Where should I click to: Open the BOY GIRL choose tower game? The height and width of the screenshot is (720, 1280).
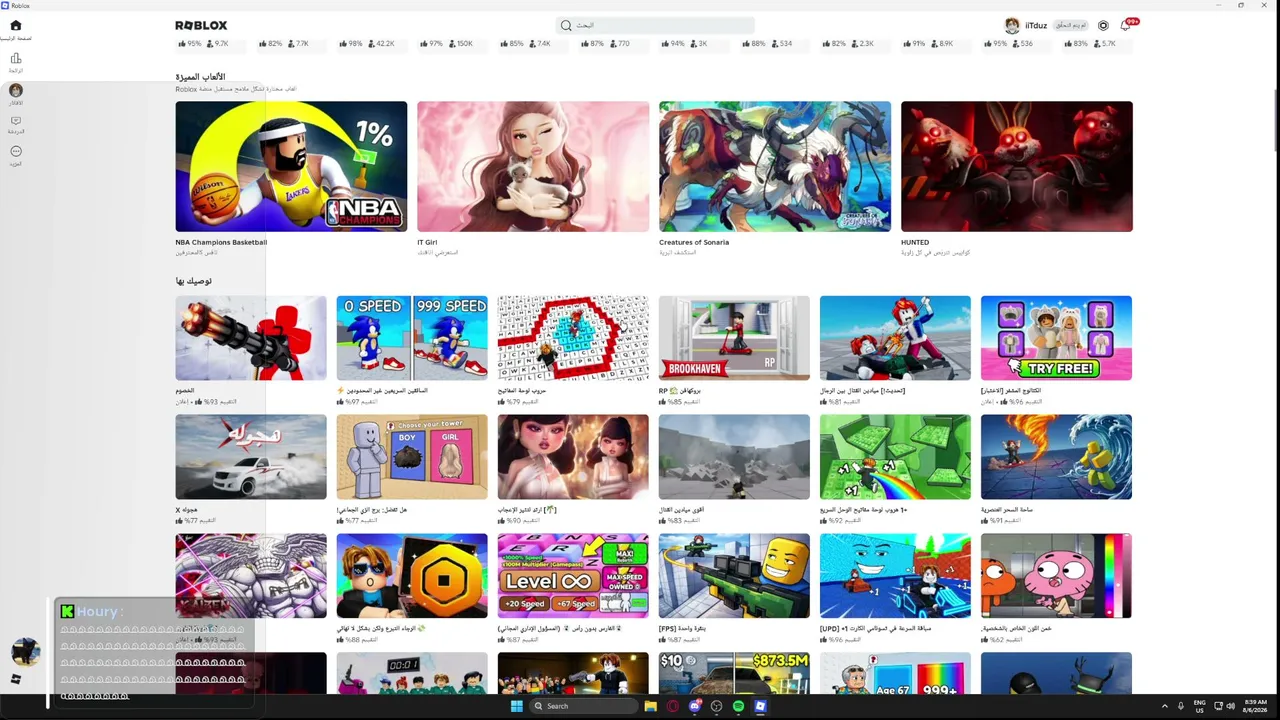coord(412,457)
